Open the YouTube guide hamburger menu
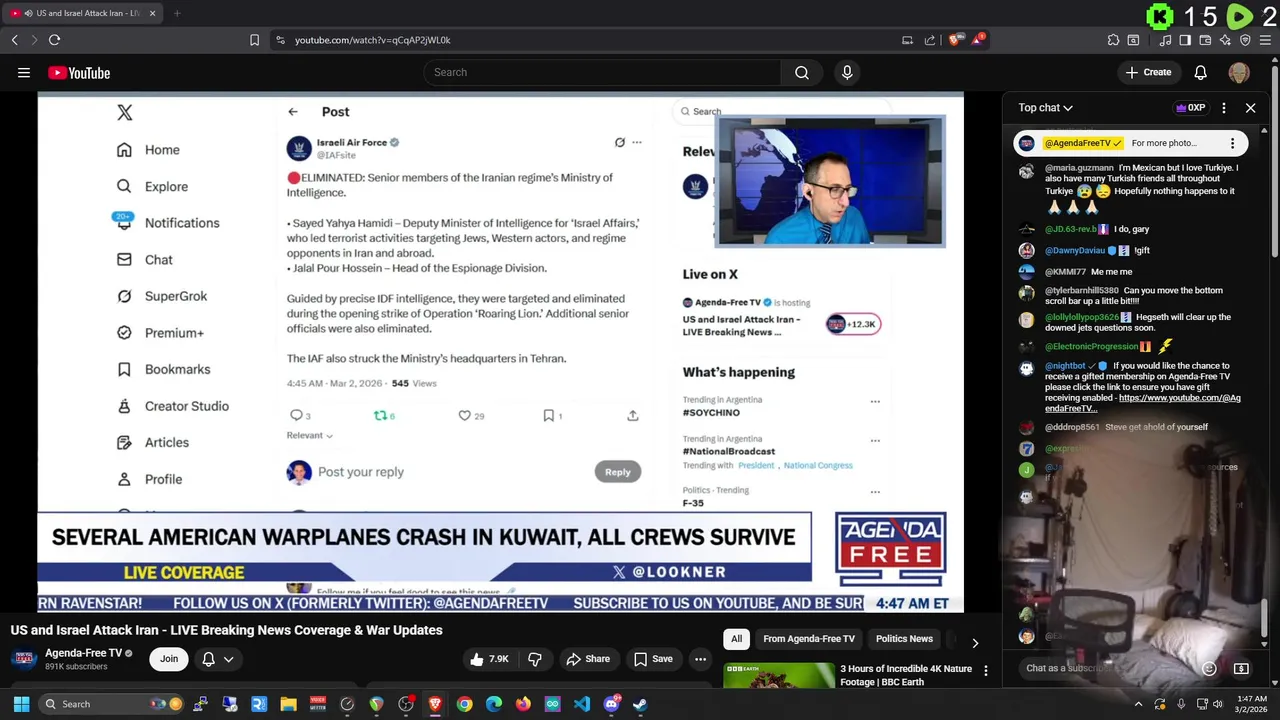 pyautogui.click(x=24, y=73)
